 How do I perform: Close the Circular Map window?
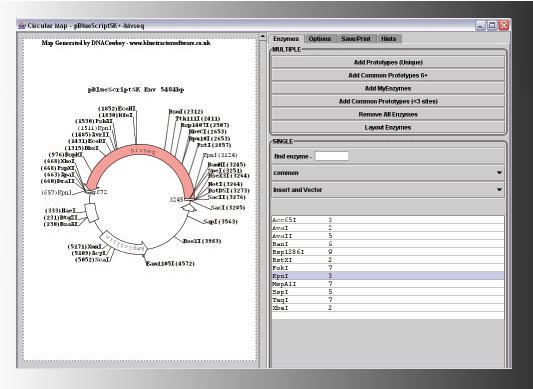[504, 26]
